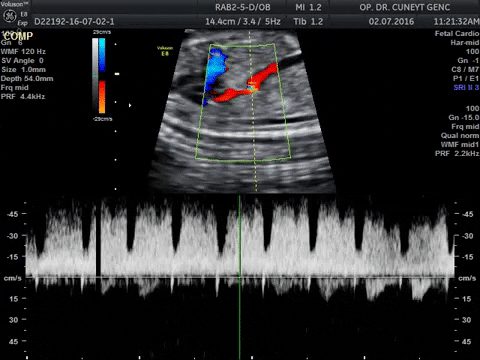Image resolution: width=480 pixels, height=360 pixels.
Task: Click the COMP label
Action: (x=18, y=36)
